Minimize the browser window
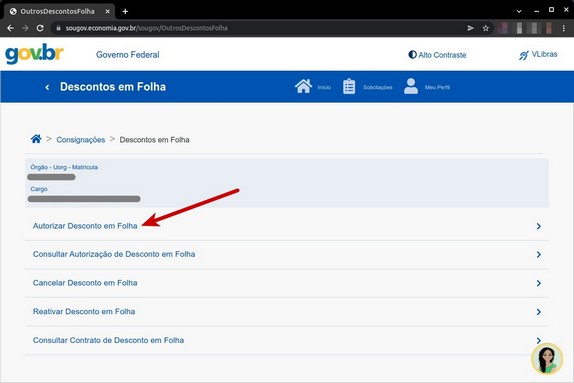574x383 pixels. (x=536, y=11)
